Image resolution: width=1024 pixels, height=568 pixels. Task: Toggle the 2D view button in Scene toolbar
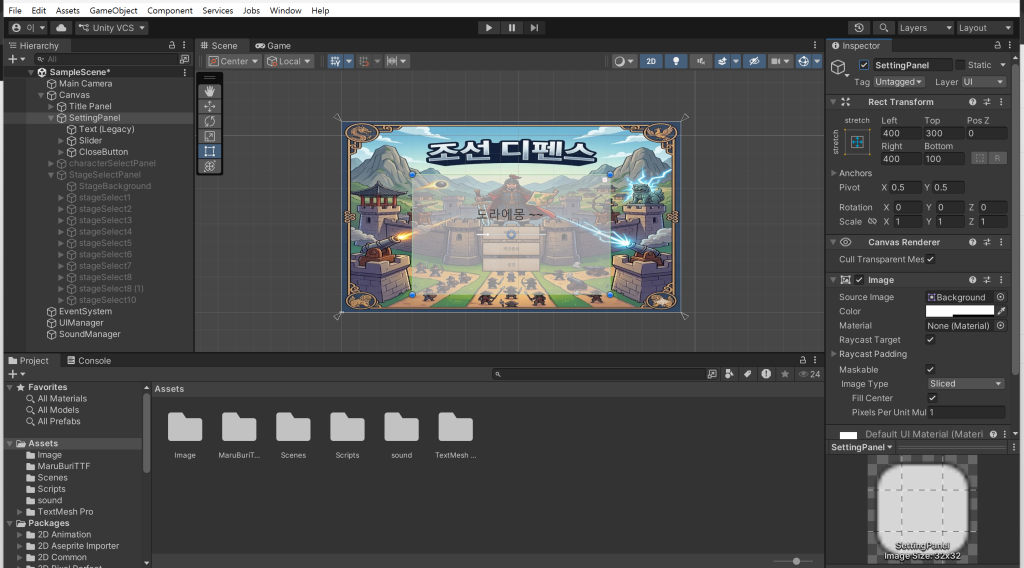pyautogui.click(x=651, y=61)
